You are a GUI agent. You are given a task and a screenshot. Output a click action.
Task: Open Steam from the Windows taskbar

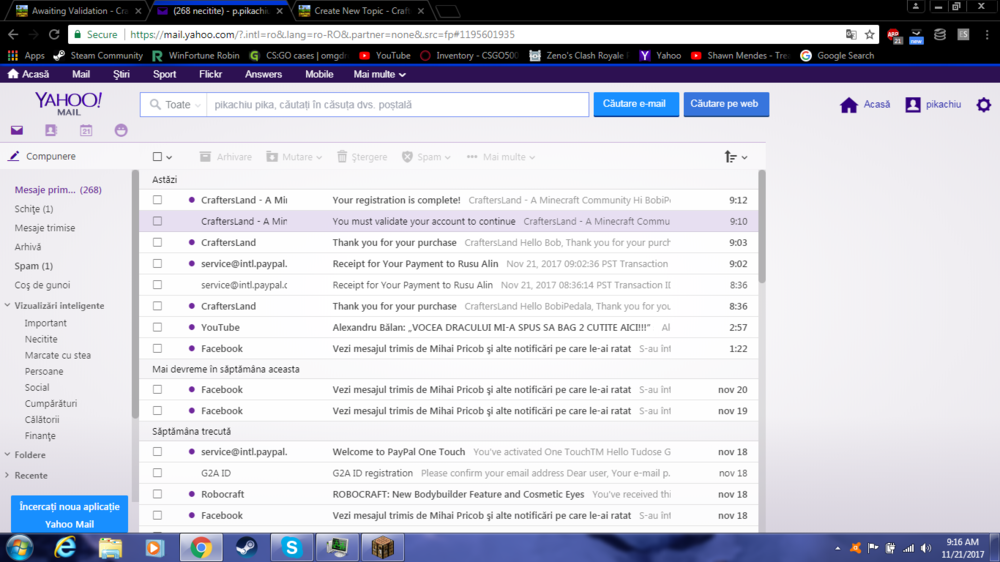click(246, 547)
